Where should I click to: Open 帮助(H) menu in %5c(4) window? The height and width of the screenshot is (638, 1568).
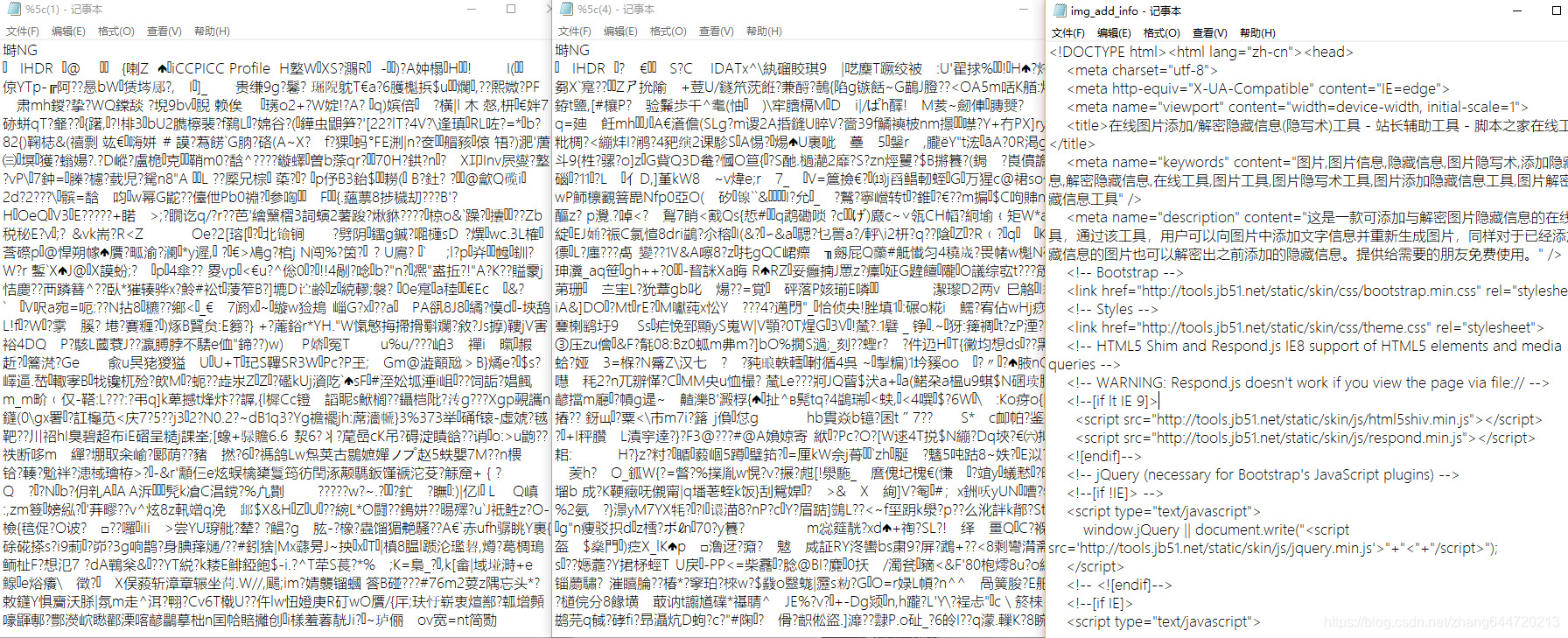764,32
